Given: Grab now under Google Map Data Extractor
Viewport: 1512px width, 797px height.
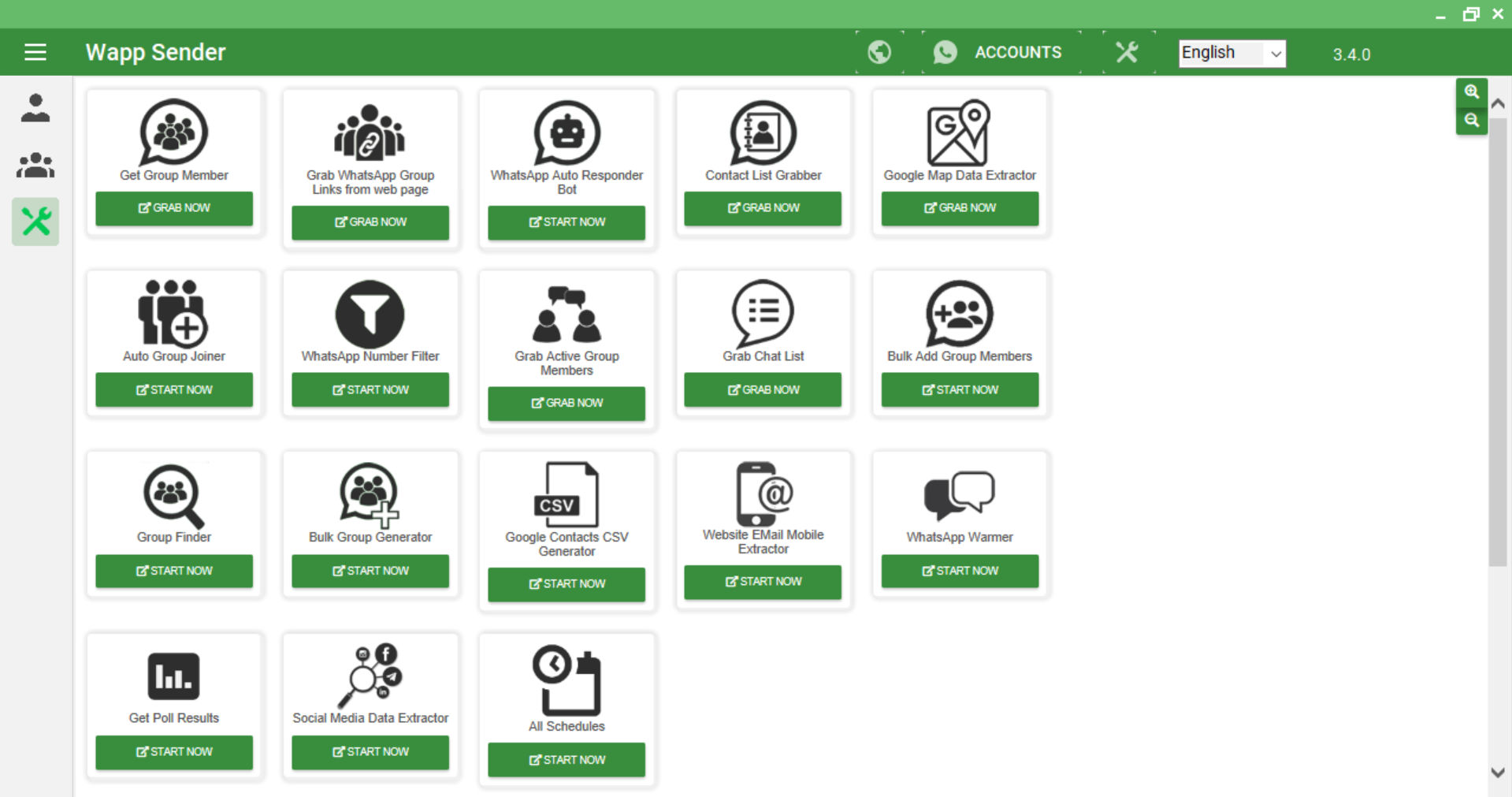Looking at the screenshot, I should pyautogui.click(x=960, y=208).
